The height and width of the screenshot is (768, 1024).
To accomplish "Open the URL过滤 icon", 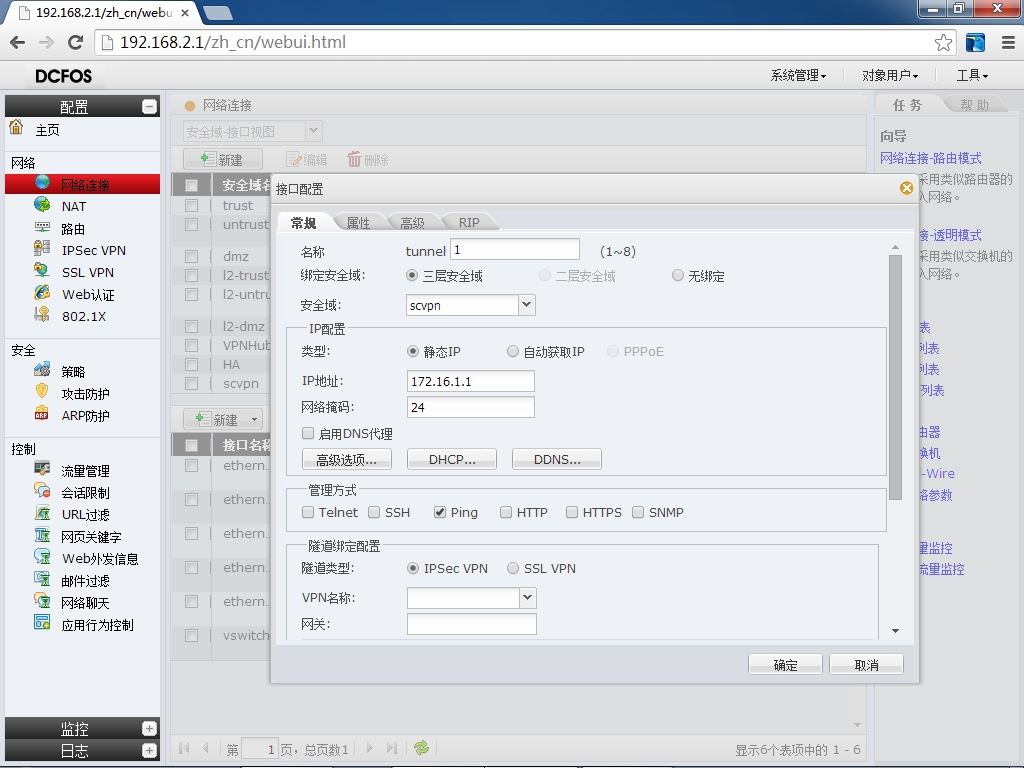I will point(42,513).
